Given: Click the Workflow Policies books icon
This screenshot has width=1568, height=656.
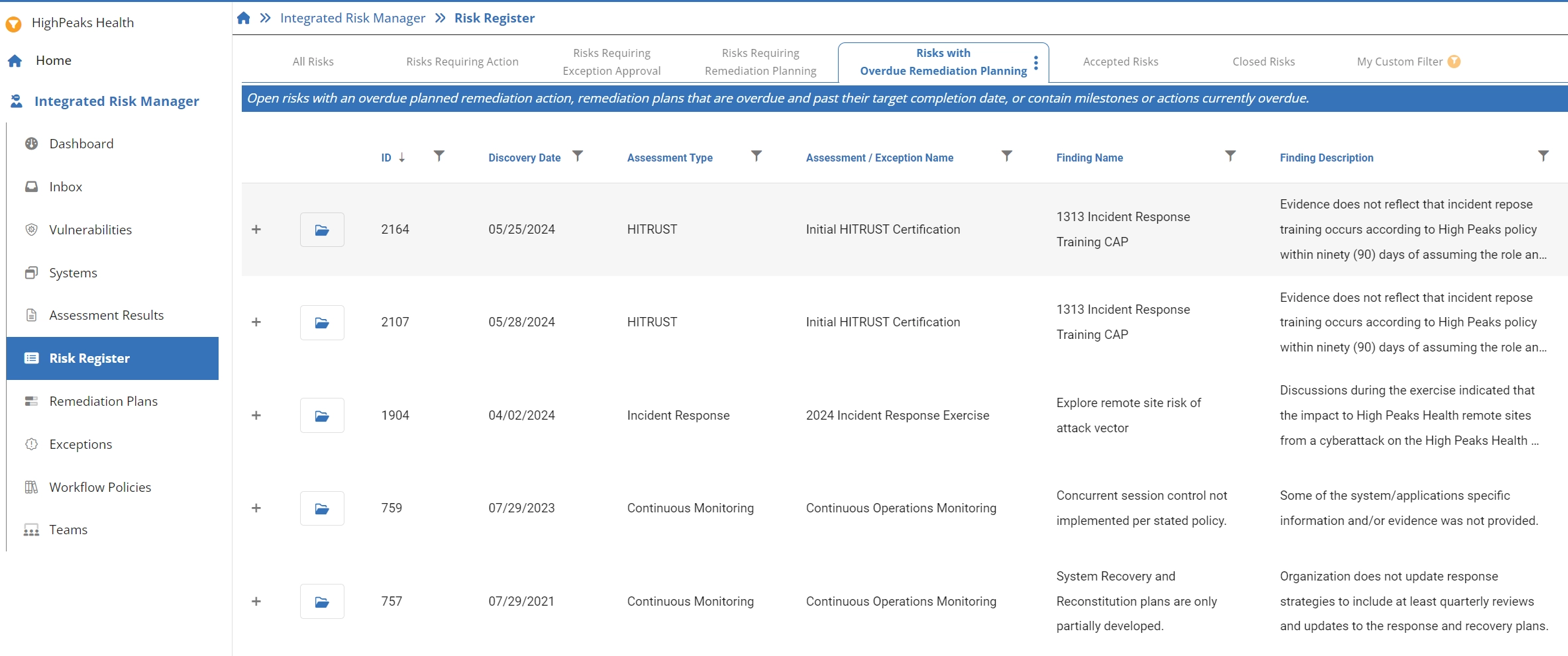Looking at the screenshot, I should point(31,487).
